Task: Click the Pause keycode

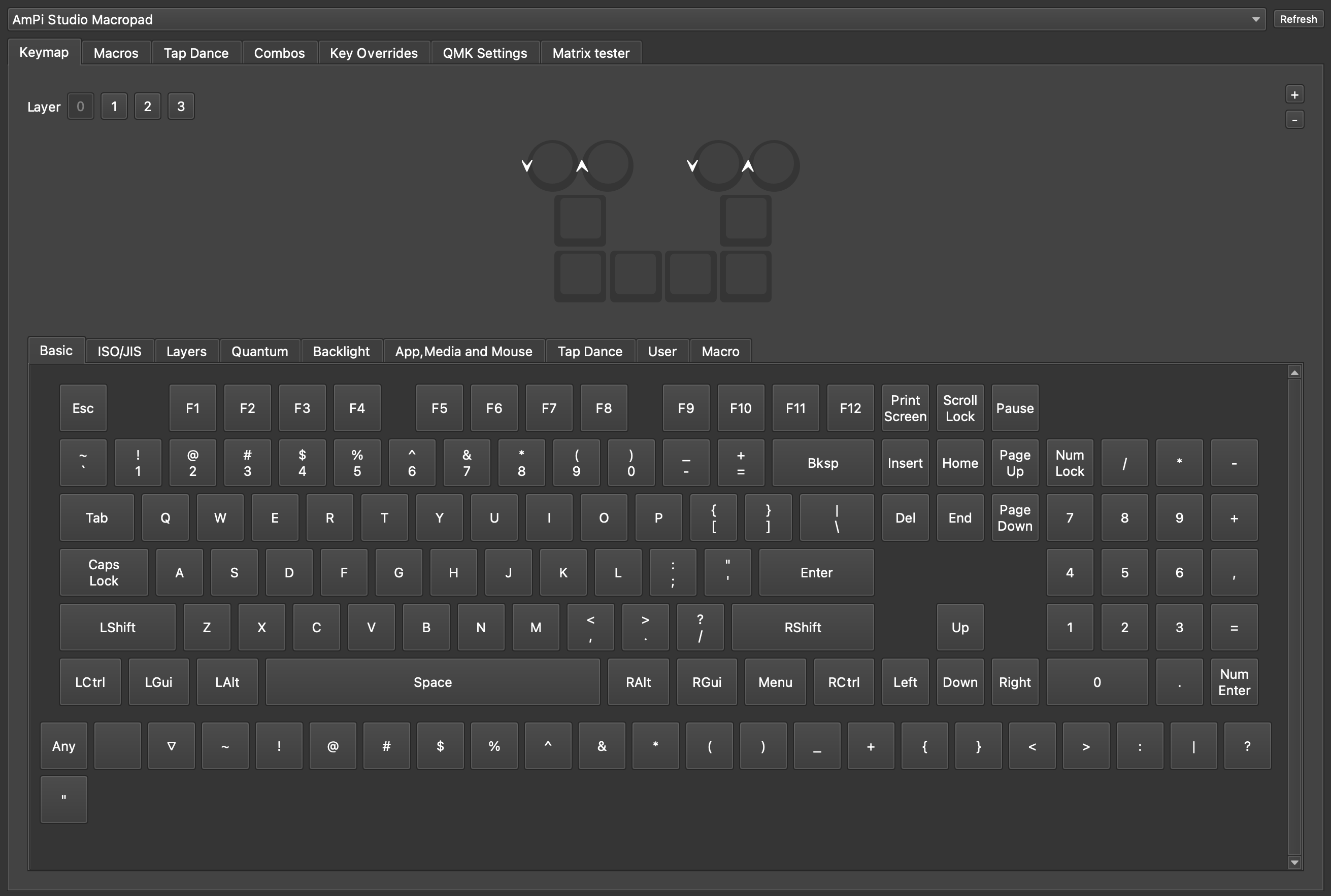Action: (x=1015, y=408)
